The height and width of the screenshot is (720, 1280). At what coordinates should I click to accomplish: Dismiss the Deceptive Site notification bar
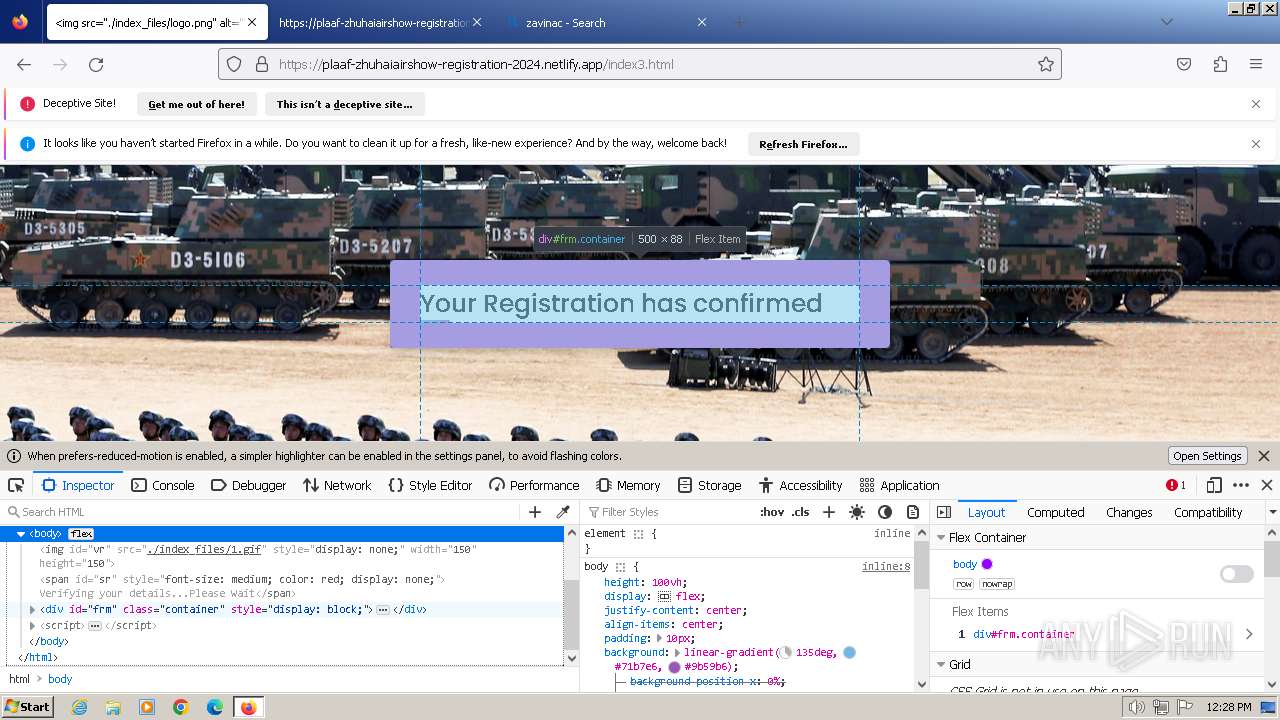pyautogui.click(x=1256, y=104)
